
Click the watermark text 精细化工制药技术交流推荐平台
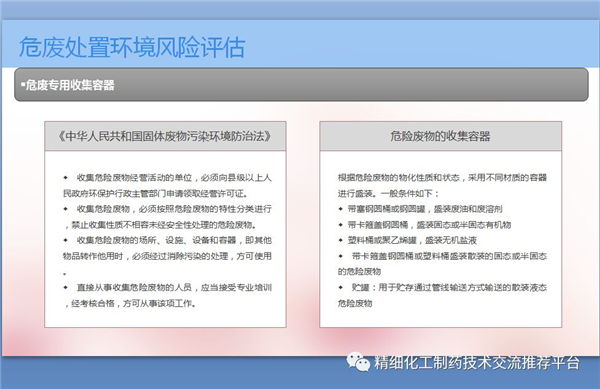[477, 362]
